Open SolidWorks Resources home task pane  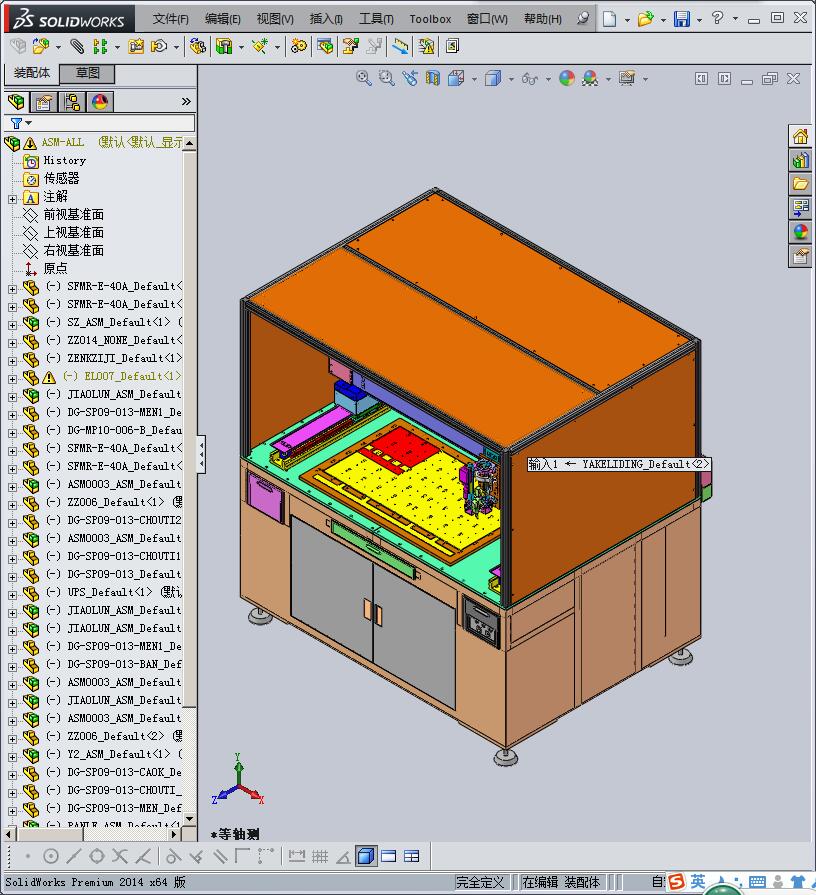pyautogui.click(x=800, y=136)
